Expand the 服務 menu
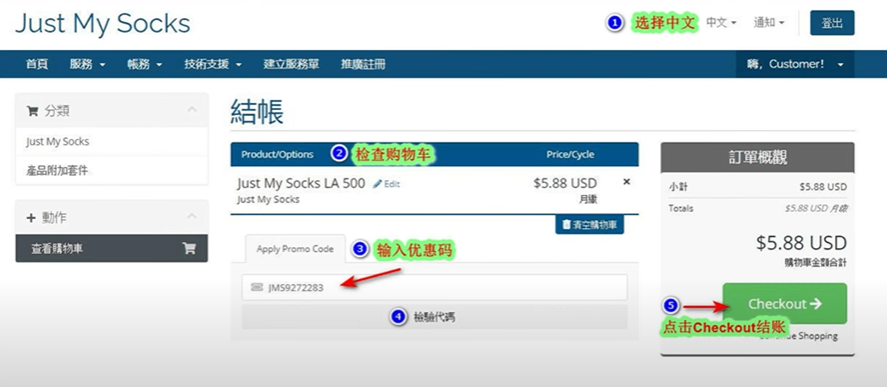The image size is (887, 387). (88, 64)
